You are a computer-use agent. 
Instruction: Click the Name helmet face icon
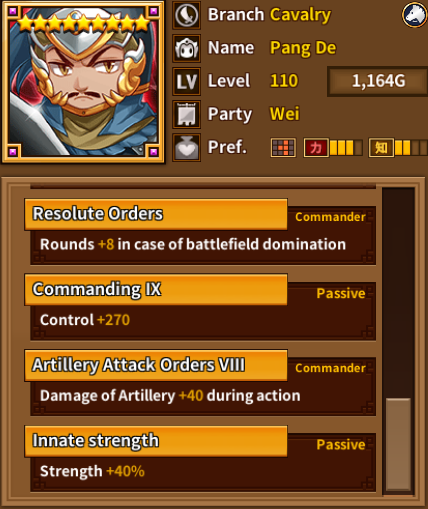tap(186, 48)
